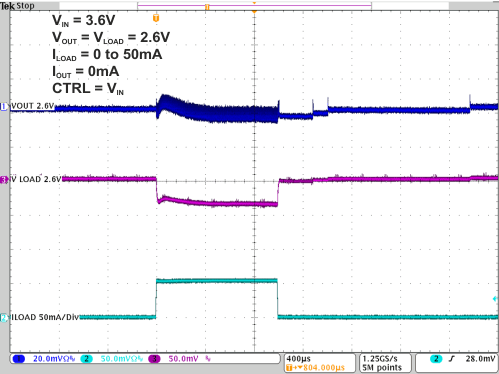Image resolution: width=499 pixels, height=374 pixels.
Task: Click the 20.0mV channel 1 scale readout
Action: (54, 359)
